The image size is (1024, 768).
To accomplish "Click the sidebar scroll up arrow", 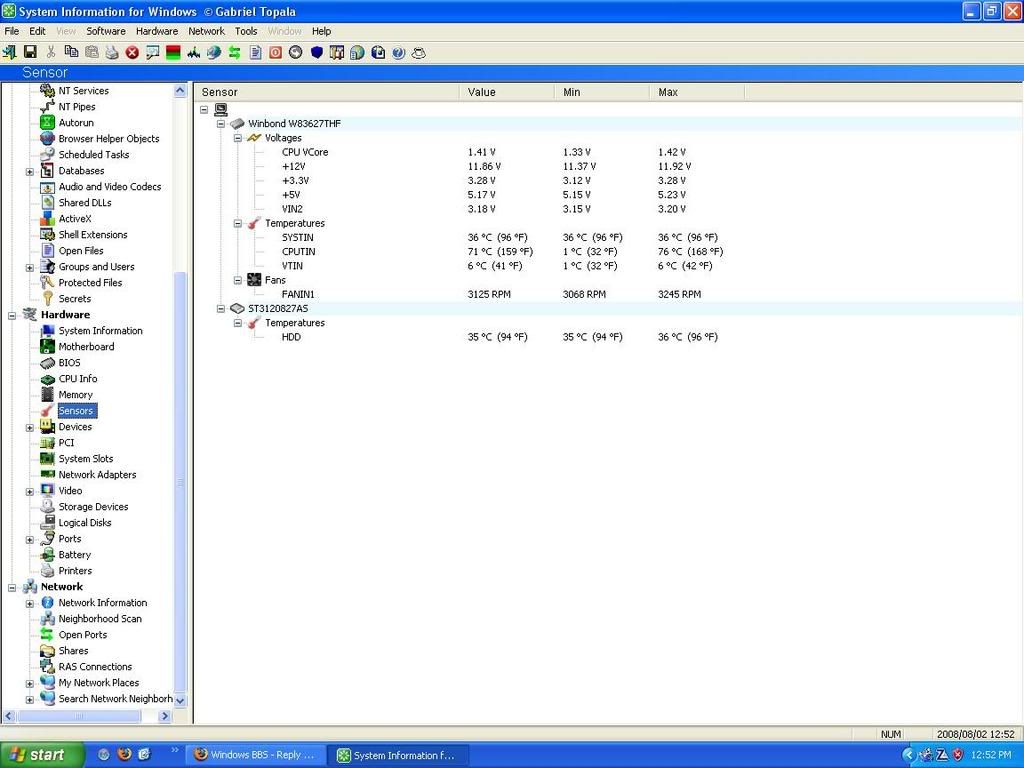I will (180, 91).
